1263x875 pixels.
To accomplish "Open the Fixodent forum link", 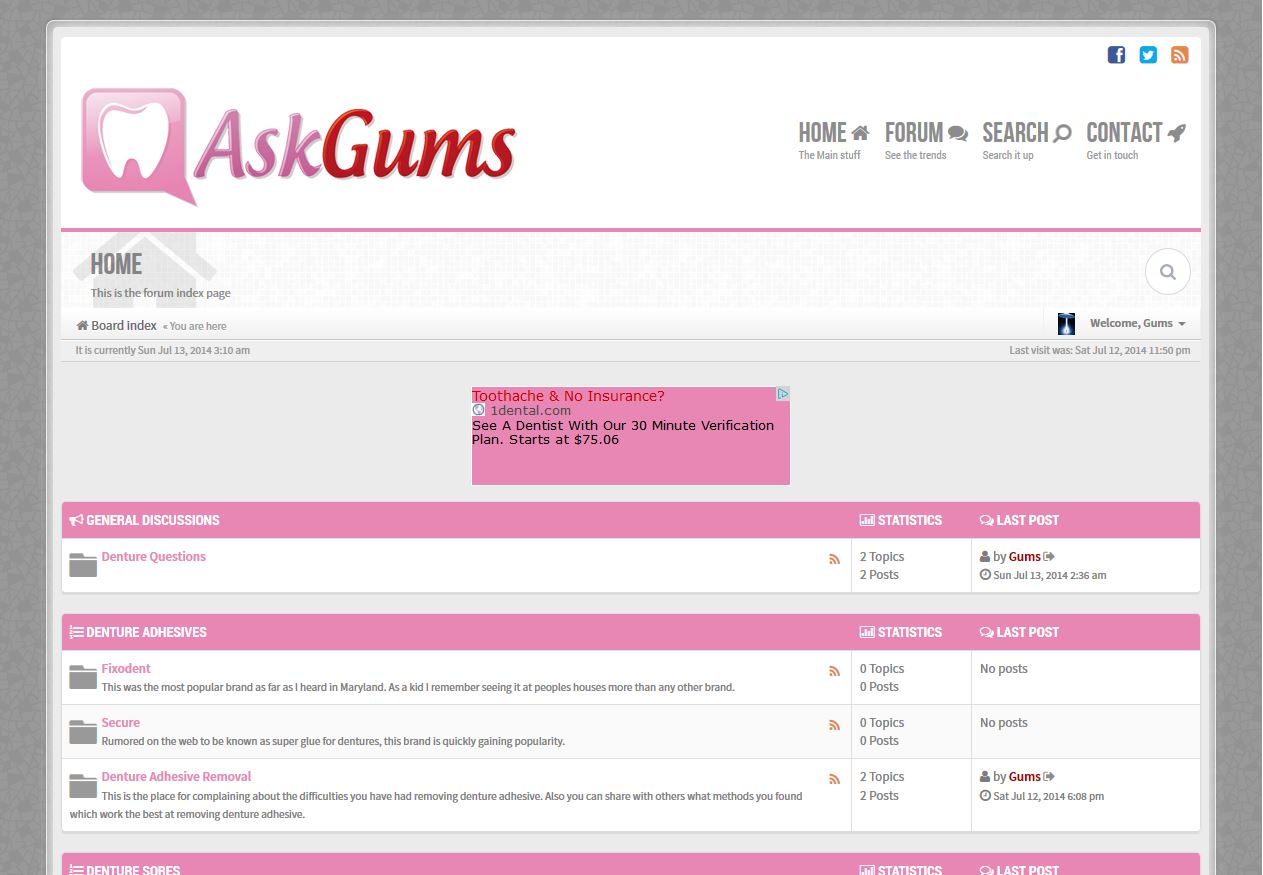I will tap(126, 669).
